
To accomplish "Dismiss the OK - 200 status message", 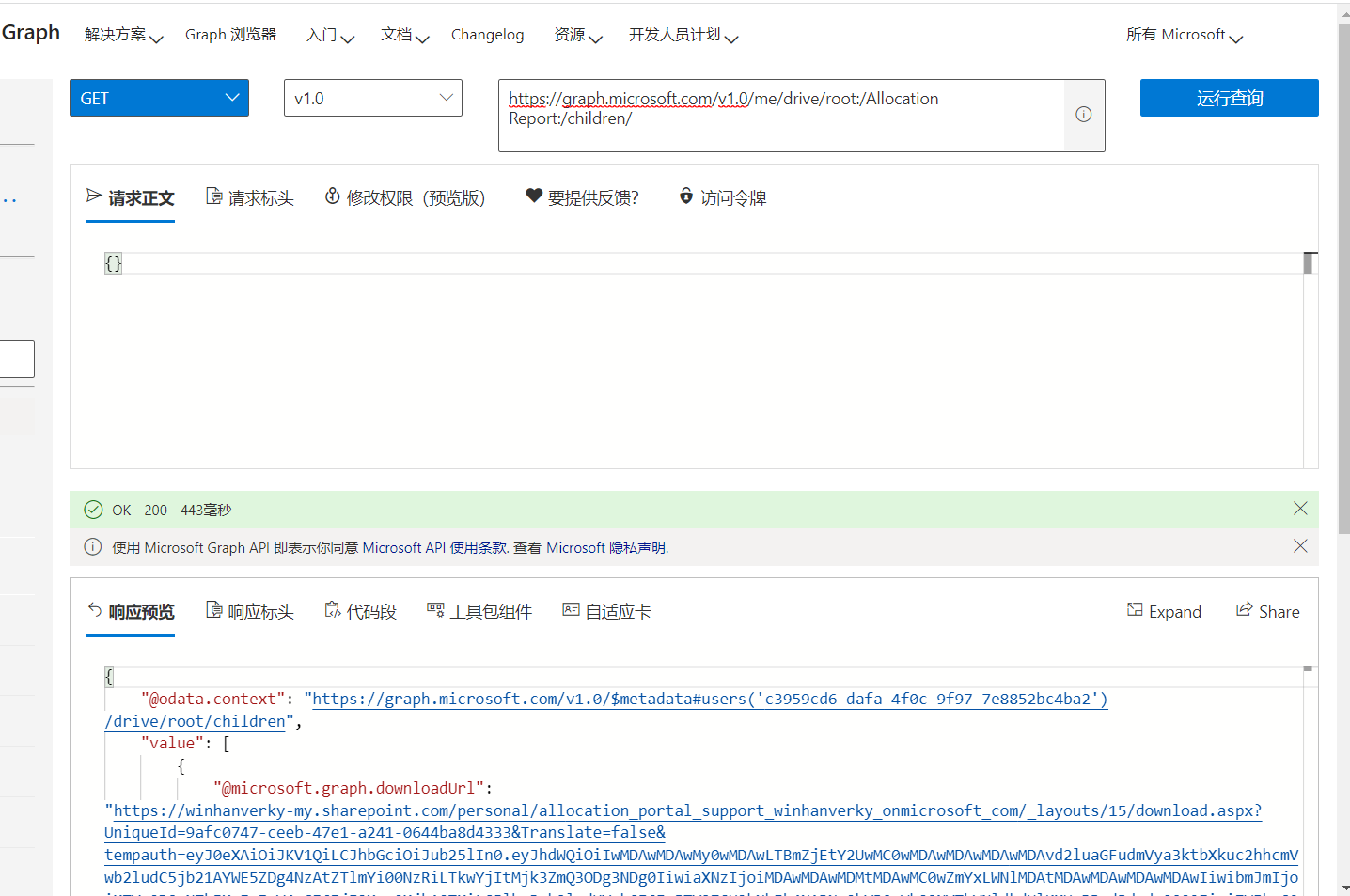I will 1300,509.
